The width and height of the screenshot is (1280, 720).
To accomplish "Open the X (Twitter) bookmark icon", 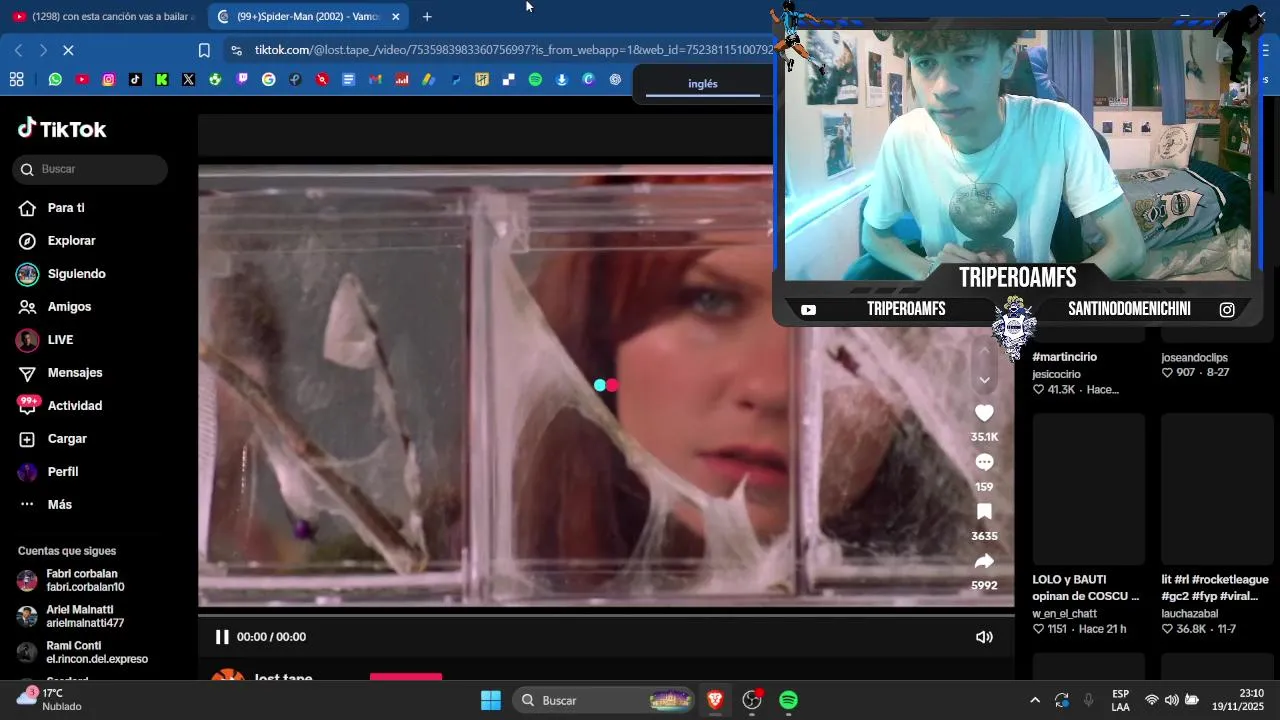I will click(188, 80).
